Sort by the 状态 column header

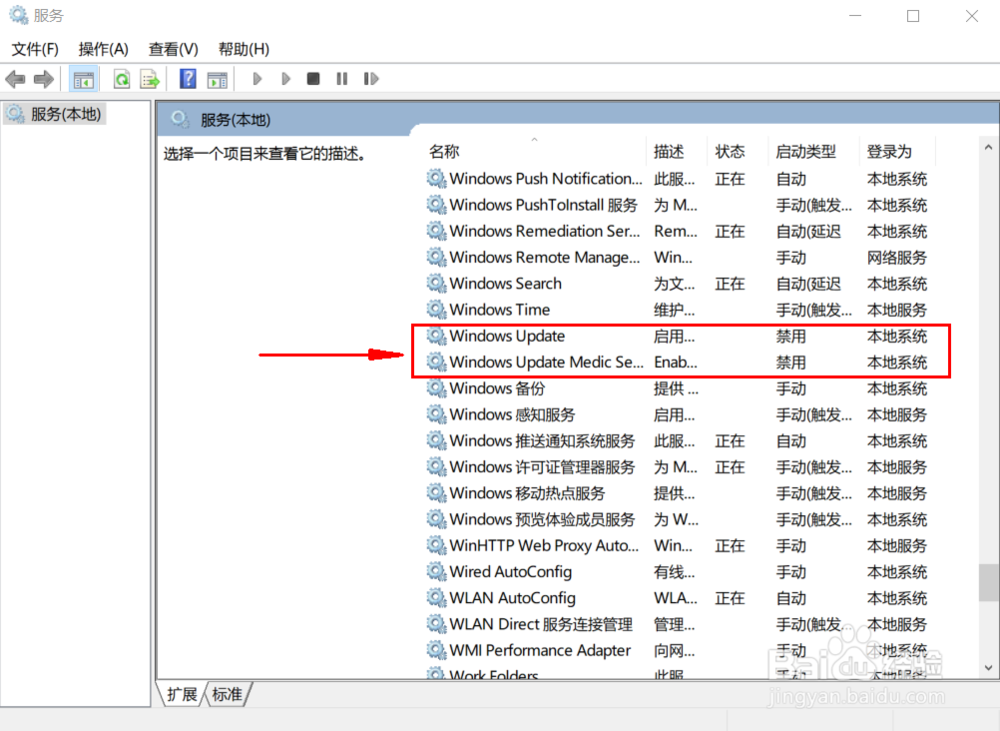730,152
